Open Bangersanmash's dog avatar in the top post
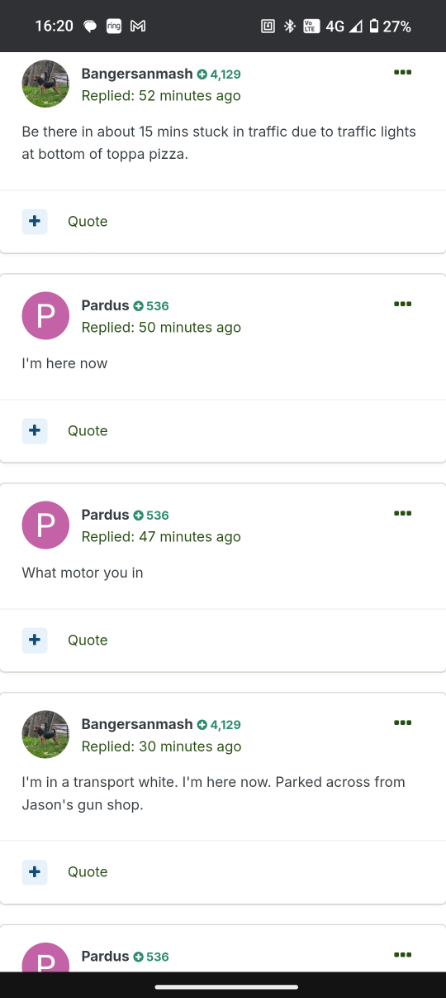This screenshot has width=446, height=998. tap(45, 84)
